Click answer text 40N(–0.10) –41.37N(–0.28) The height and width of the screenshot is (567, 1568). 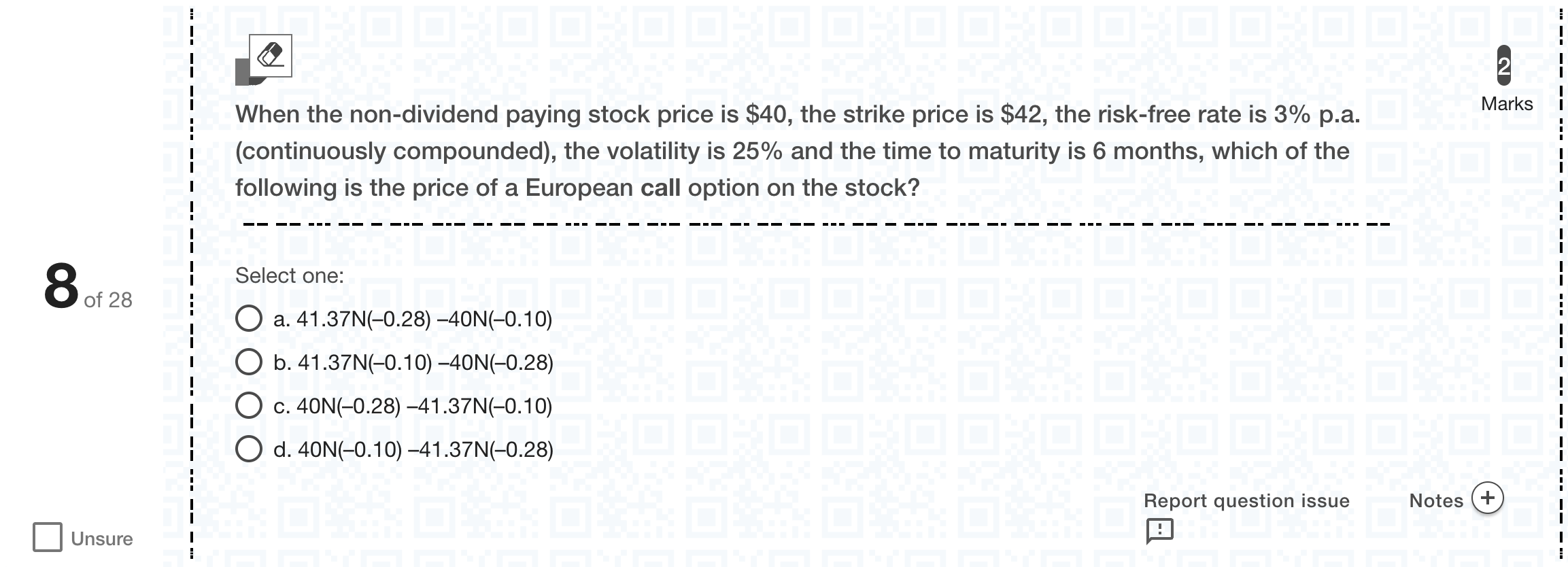(x=426, y=449)
